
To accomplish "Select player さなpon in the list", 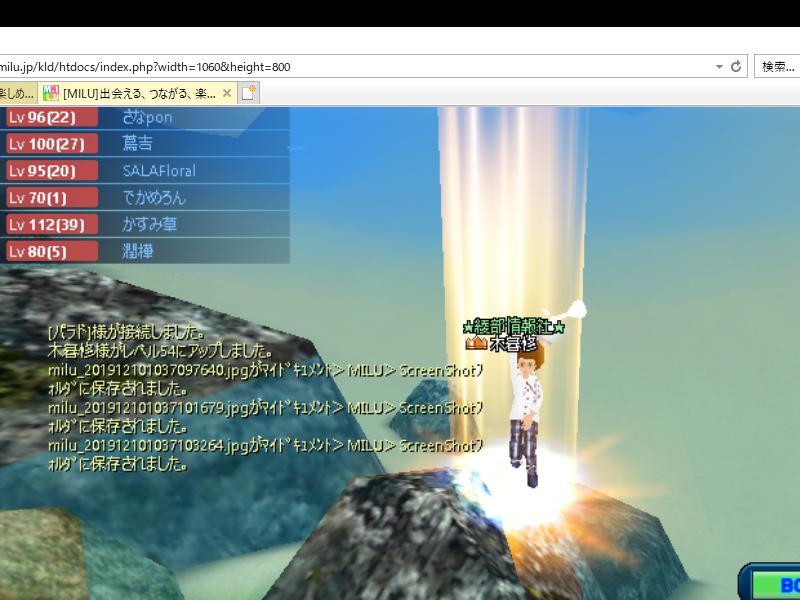I will coord(147,117).
